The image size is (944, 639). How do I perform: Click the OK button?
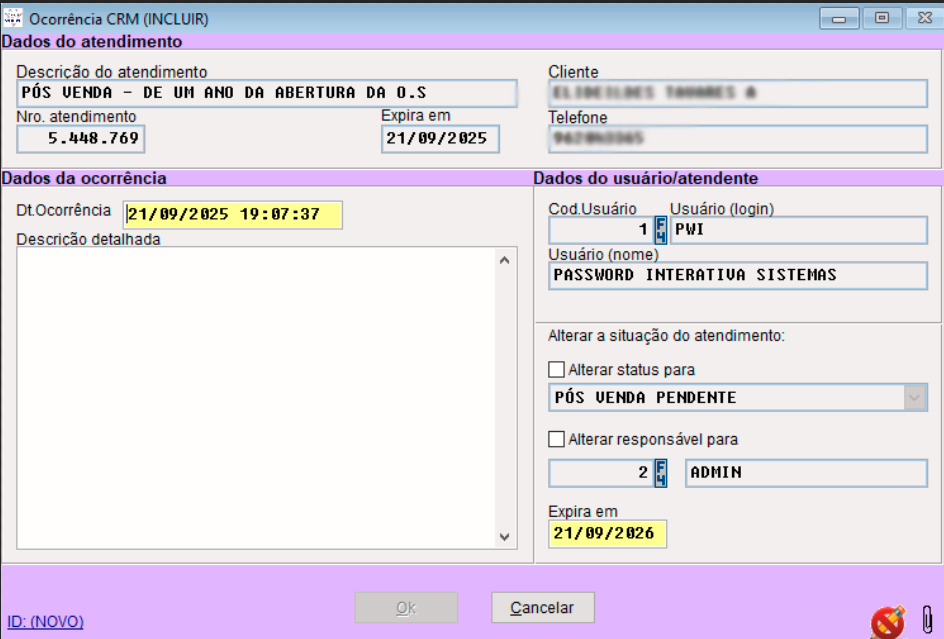coord(406,607)
